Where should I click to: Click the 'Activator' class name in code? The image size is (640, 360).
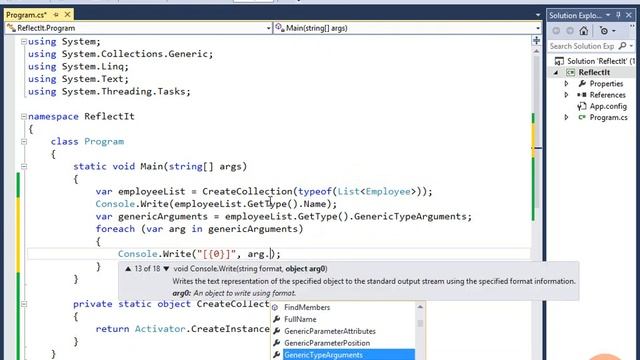[160, 329]
